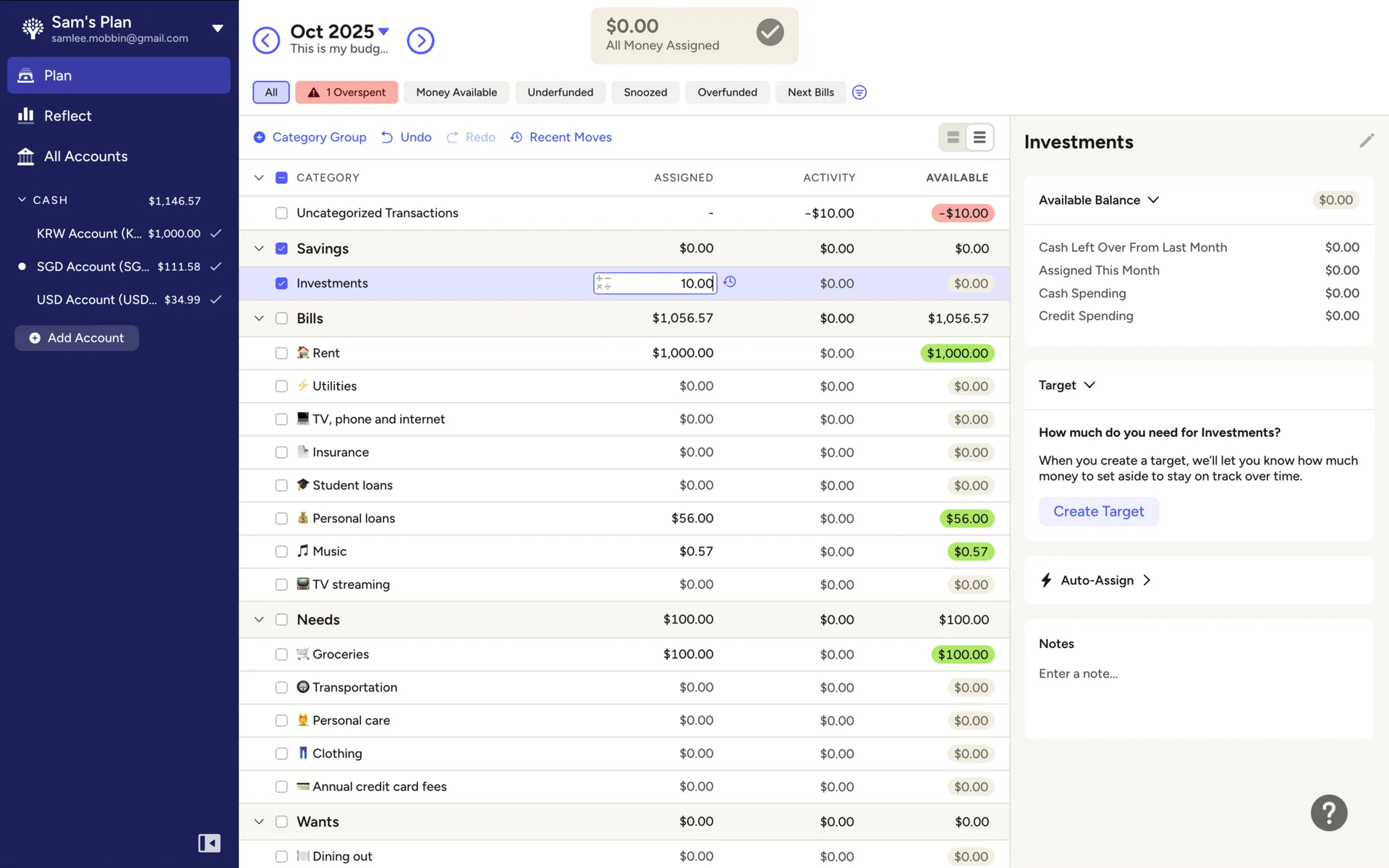Tick the Groceries category checkbox
The width and height of the screenshot is (1389, 868).
281,655
